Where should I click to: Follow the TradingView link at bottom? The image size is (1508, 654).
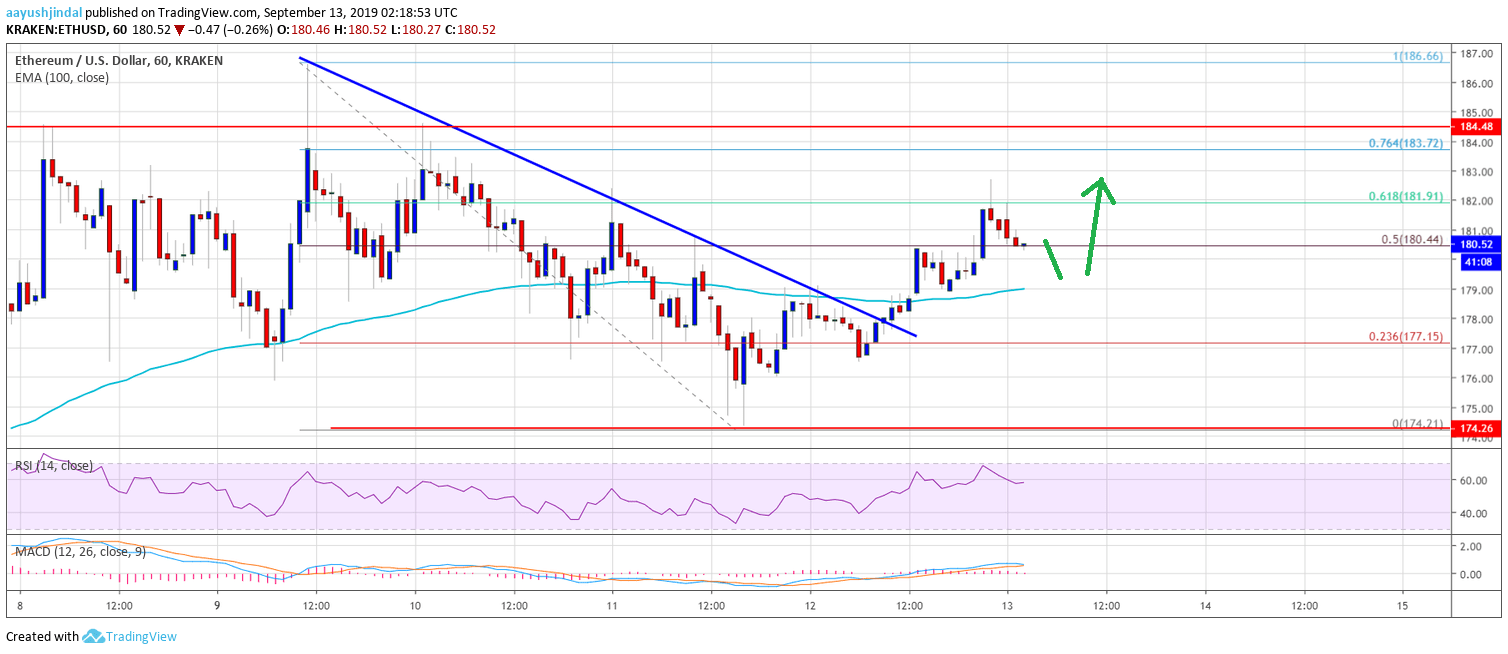[140, 636]
